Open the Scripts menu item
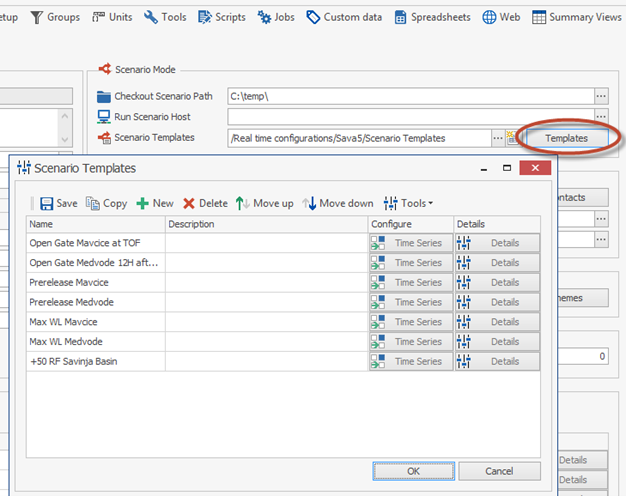This screenshot has width=626, height=496. 222,17
